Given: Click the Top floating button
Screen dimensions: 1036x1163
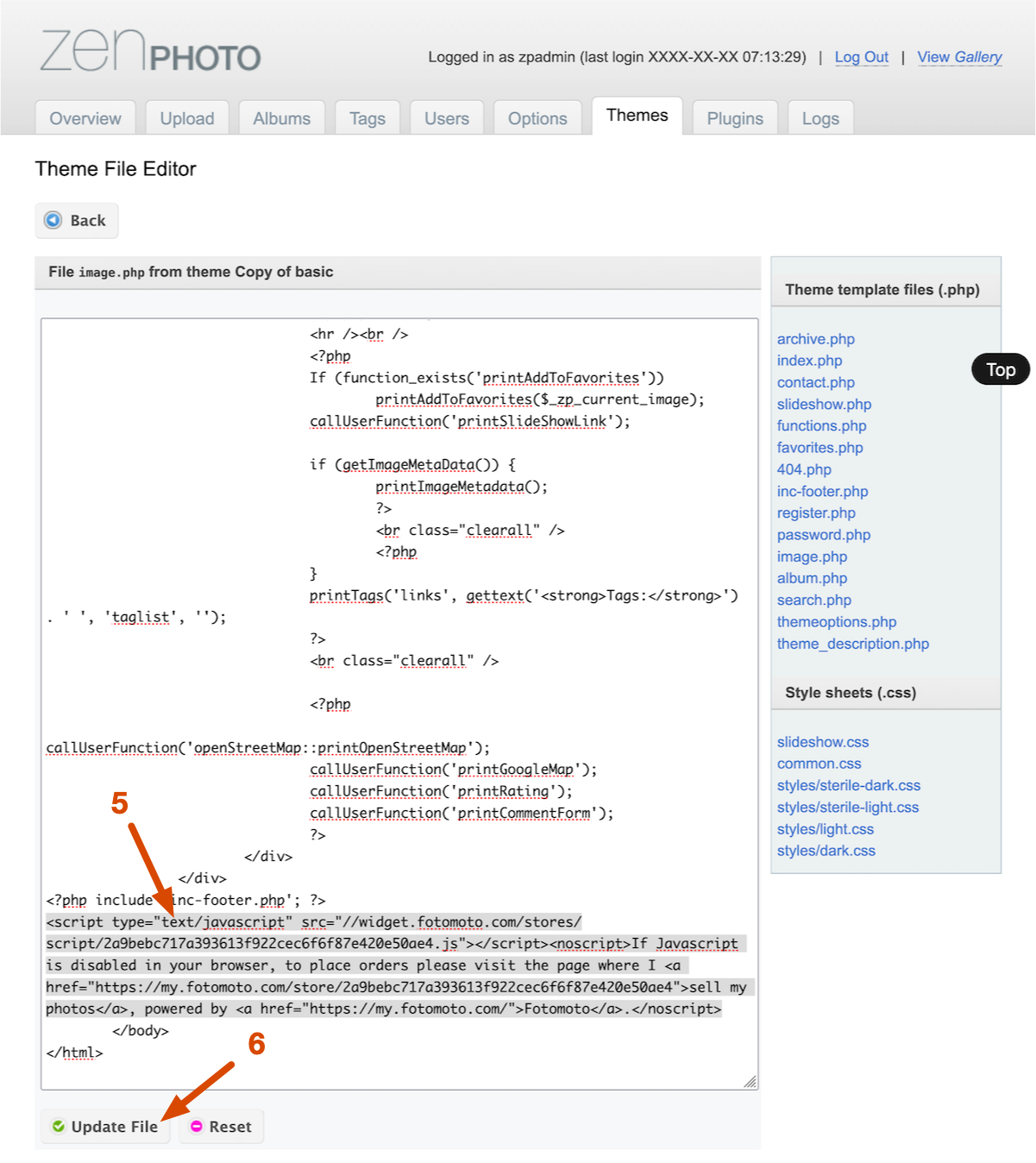Looking at the screenshot, I should pyautogui.click(x=1001, y=369).
